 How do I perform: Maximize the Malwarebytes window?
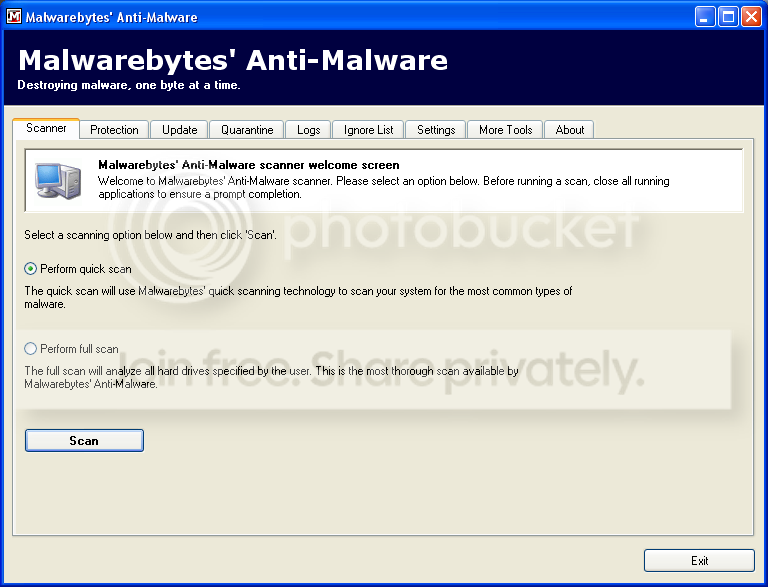(728, 17)
